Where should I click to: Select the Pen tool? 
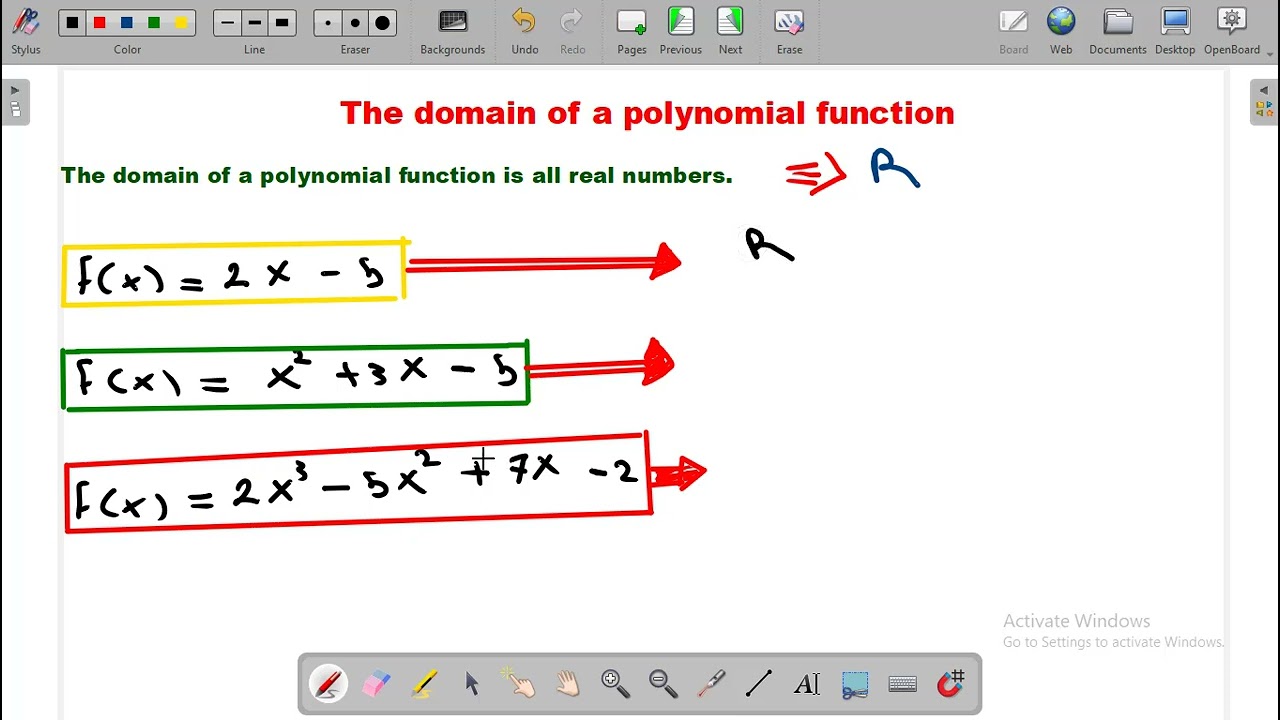pyautogui.click(x=329, y=684)
